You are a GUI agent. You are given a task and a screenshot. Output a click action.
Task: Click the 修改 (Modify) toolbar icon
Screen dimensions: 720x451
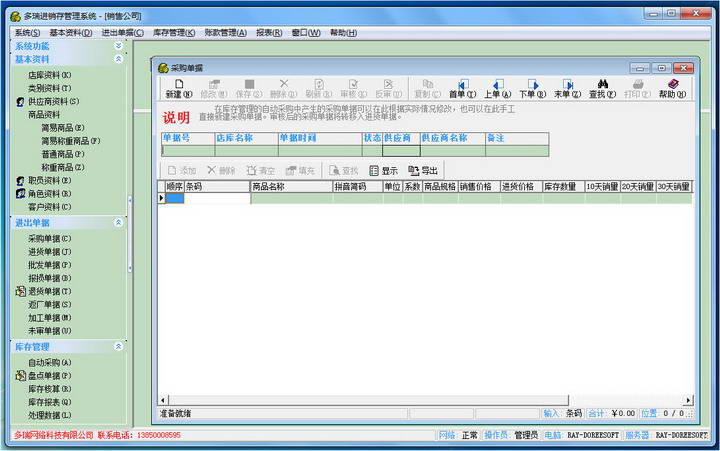pyautogui.click(x=214, y=84)
